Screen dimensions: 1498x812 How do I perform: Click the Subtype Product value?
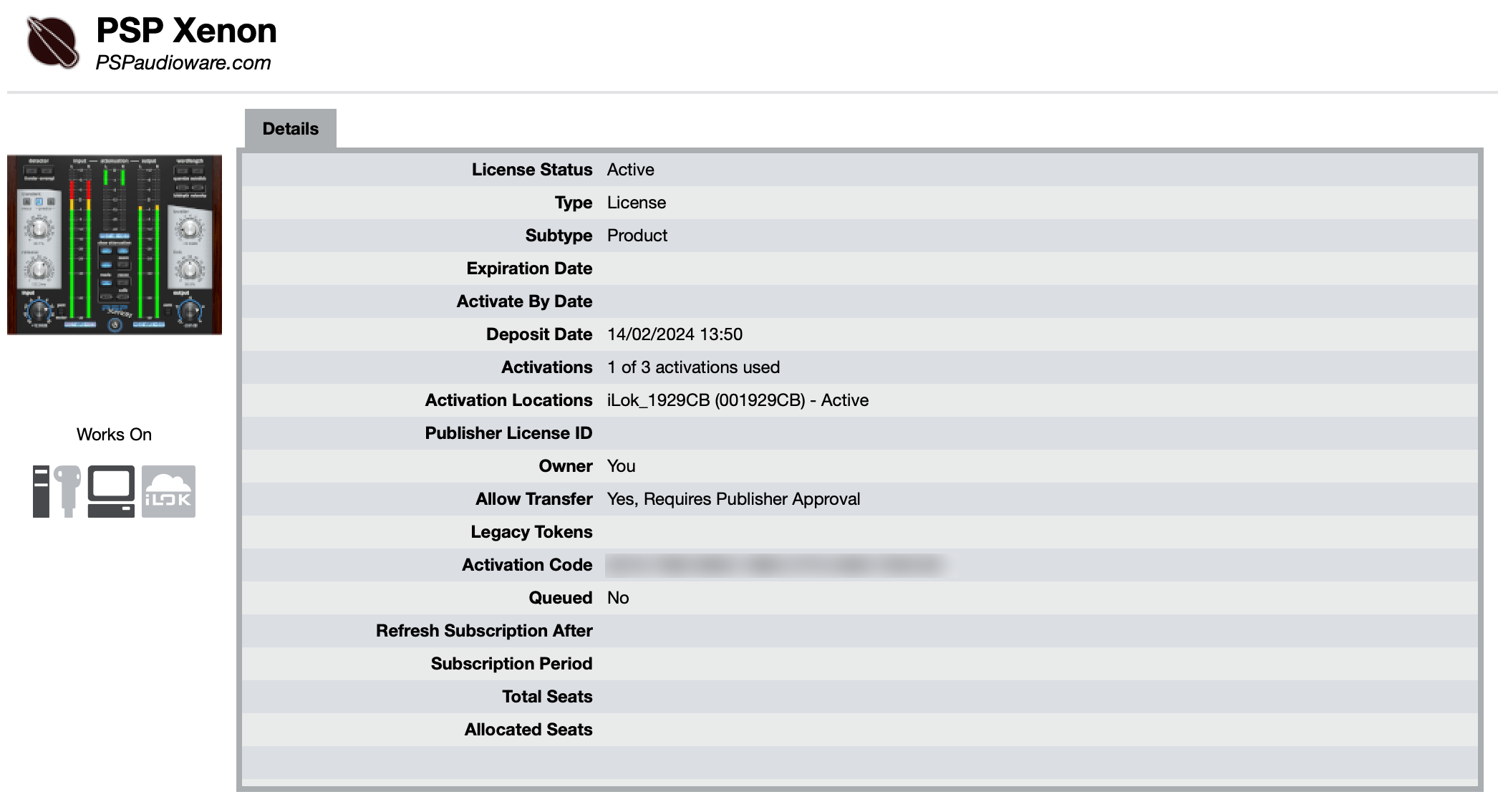coord(637,236)
